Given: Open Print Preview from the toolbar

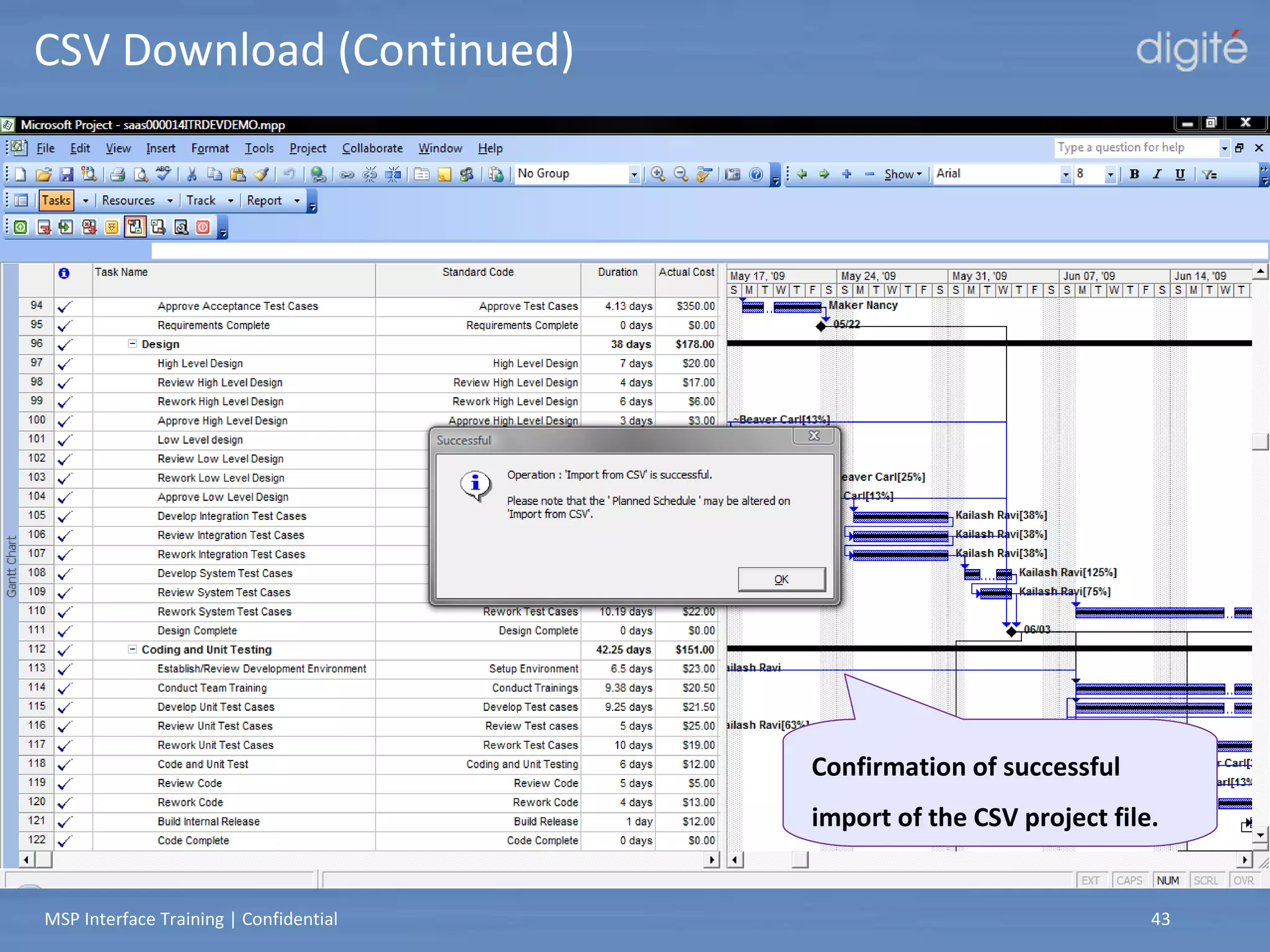Looking at the screenshot, I should pyautogui.click(x=141, y=175).
